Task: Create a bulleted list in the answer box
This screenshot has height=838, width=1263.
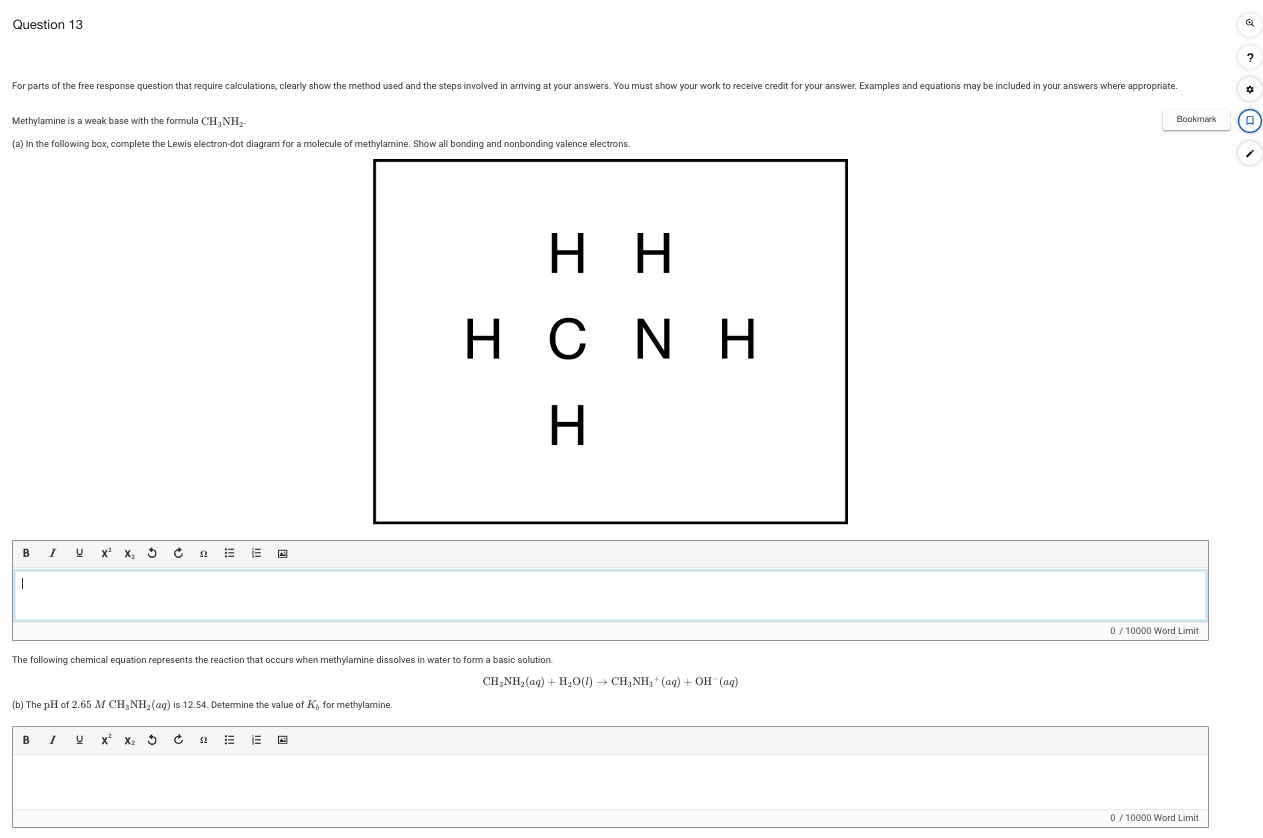Action: tap(229, 553)
